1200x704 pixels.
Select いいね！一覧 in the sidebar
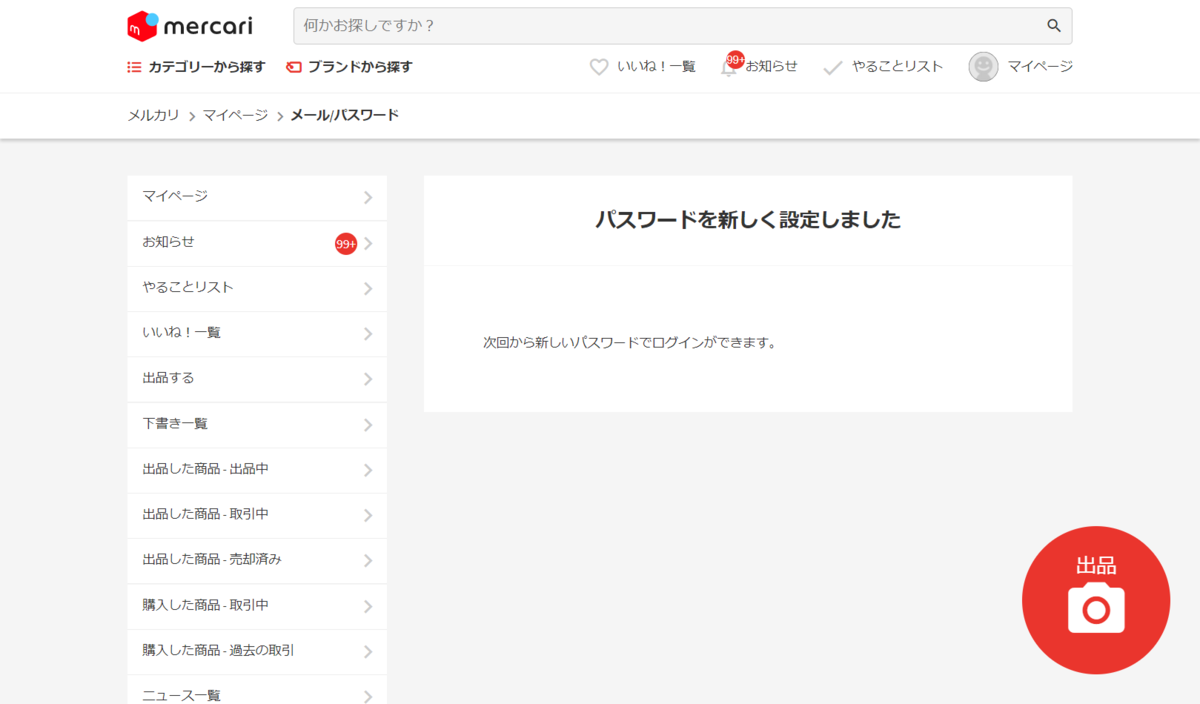coord(257,334)
